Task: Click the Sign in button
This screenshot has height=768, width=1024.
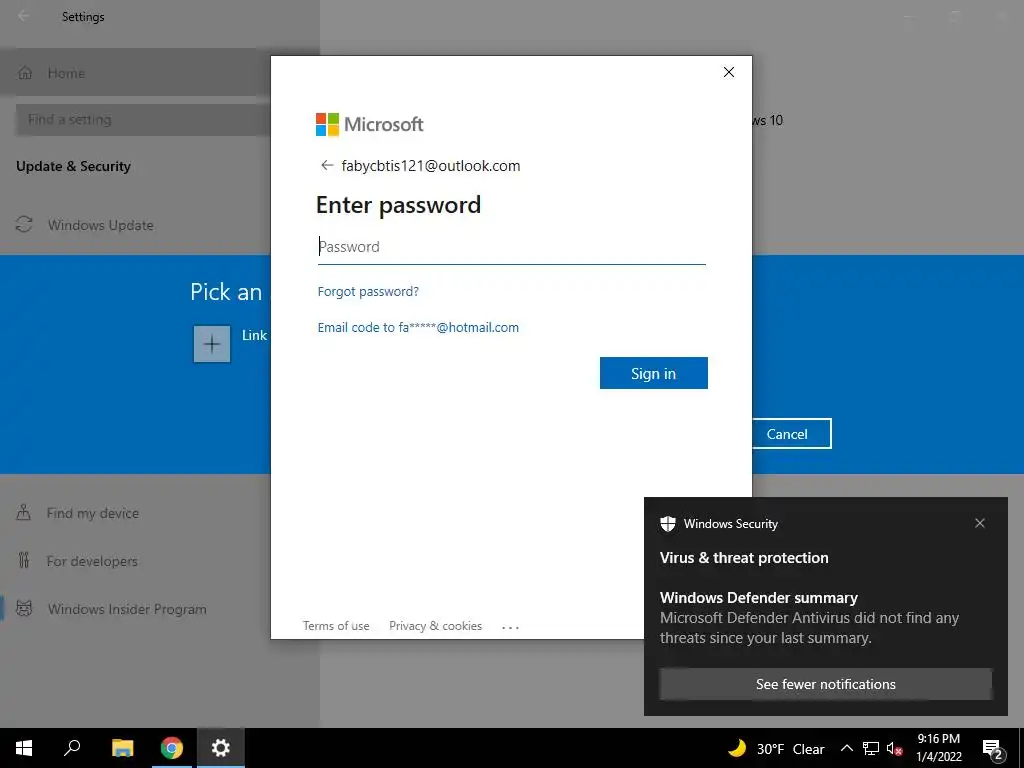Action: tap(654, 373)
